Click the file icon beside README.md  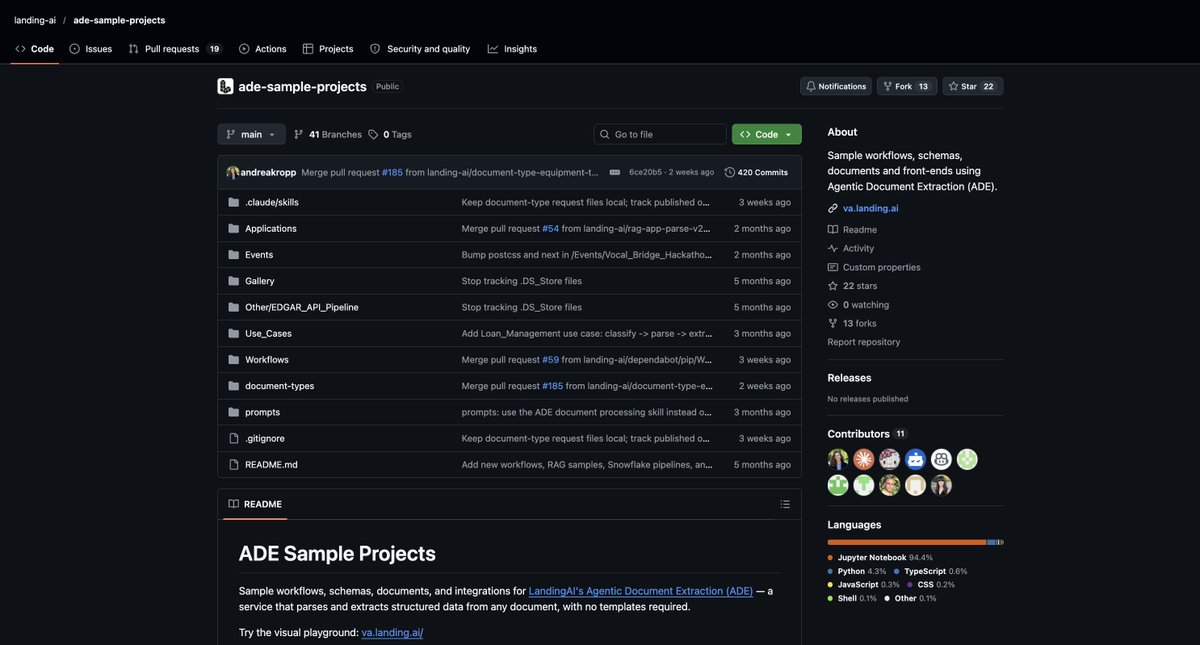coord(234,464)
